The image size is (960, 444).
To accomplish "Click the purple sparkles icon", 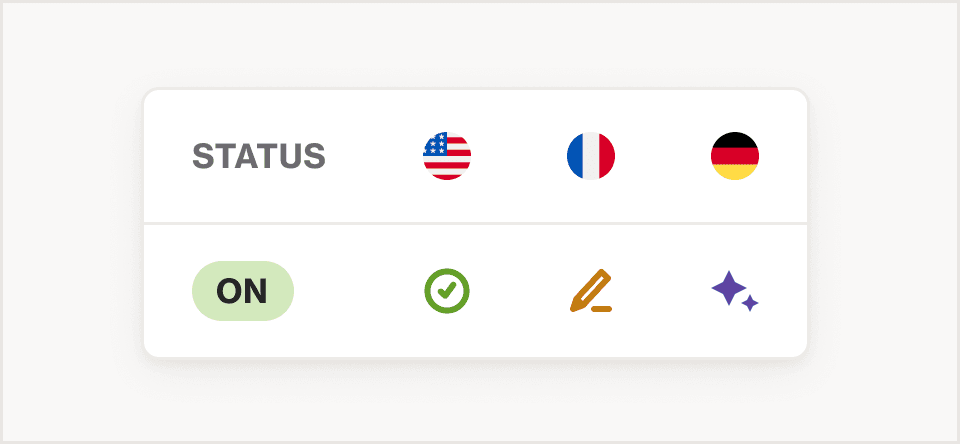I will tap(735, 291).
